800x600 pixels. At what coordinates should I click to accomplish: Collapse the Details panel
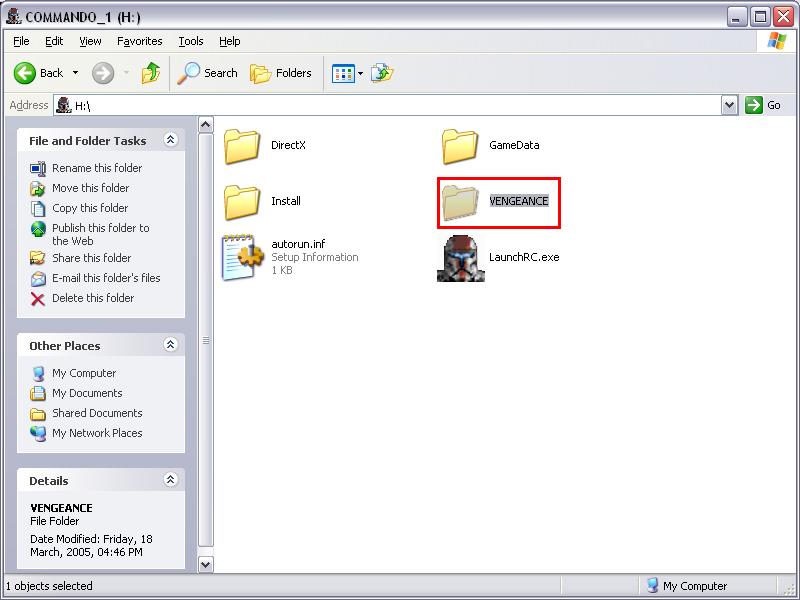point(170,481)
